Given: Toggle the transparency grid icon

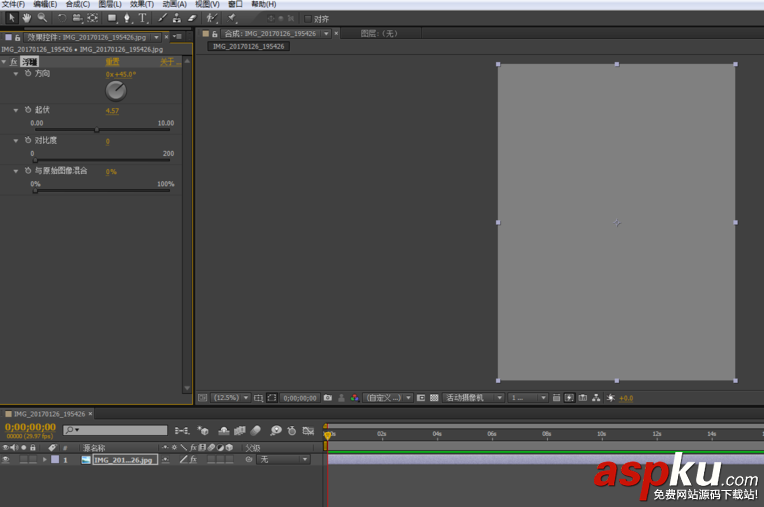Looking at the screenshot, I should (x=434, y=398).
